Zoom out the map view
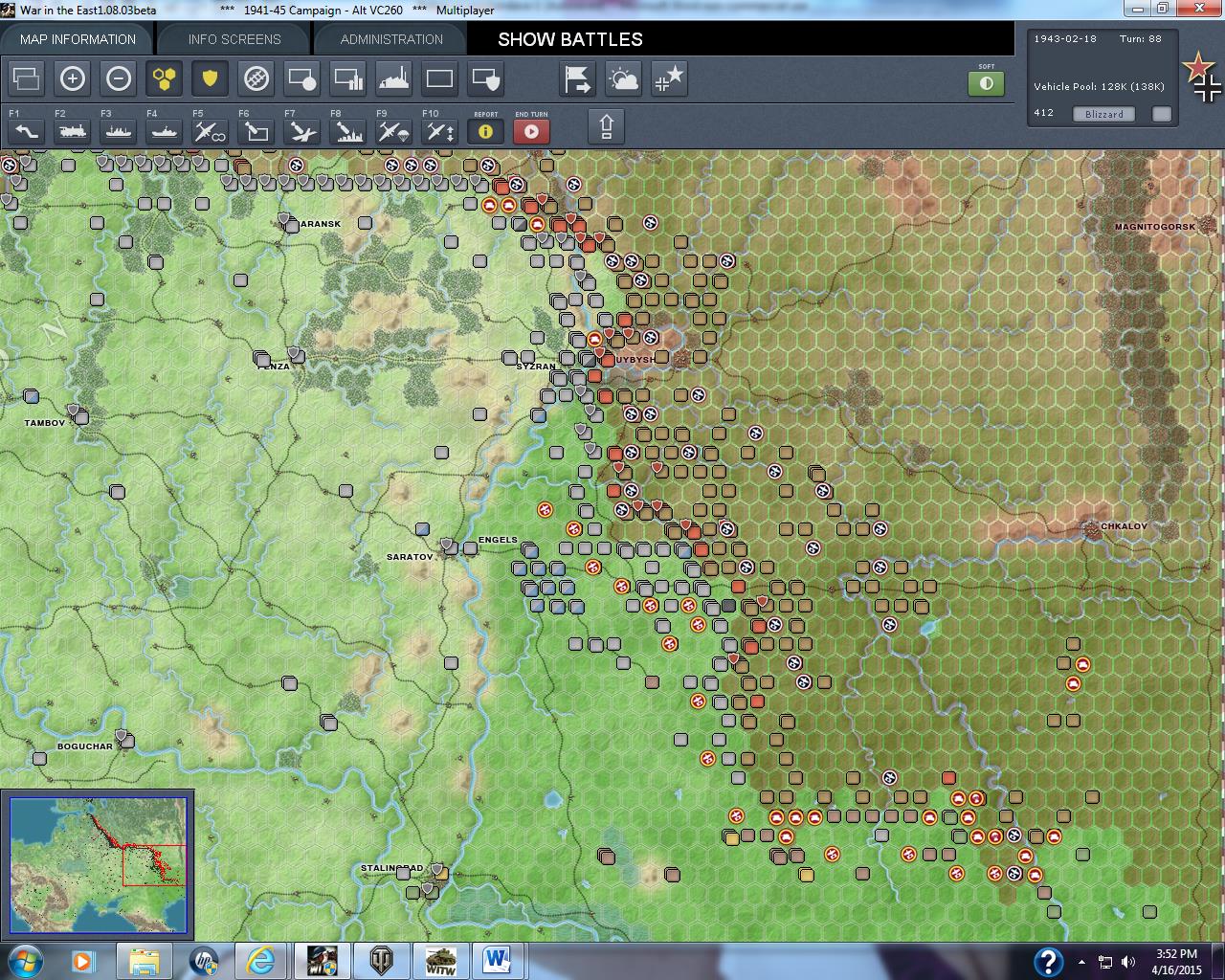1225x980 pixels. tap(119, 78)
